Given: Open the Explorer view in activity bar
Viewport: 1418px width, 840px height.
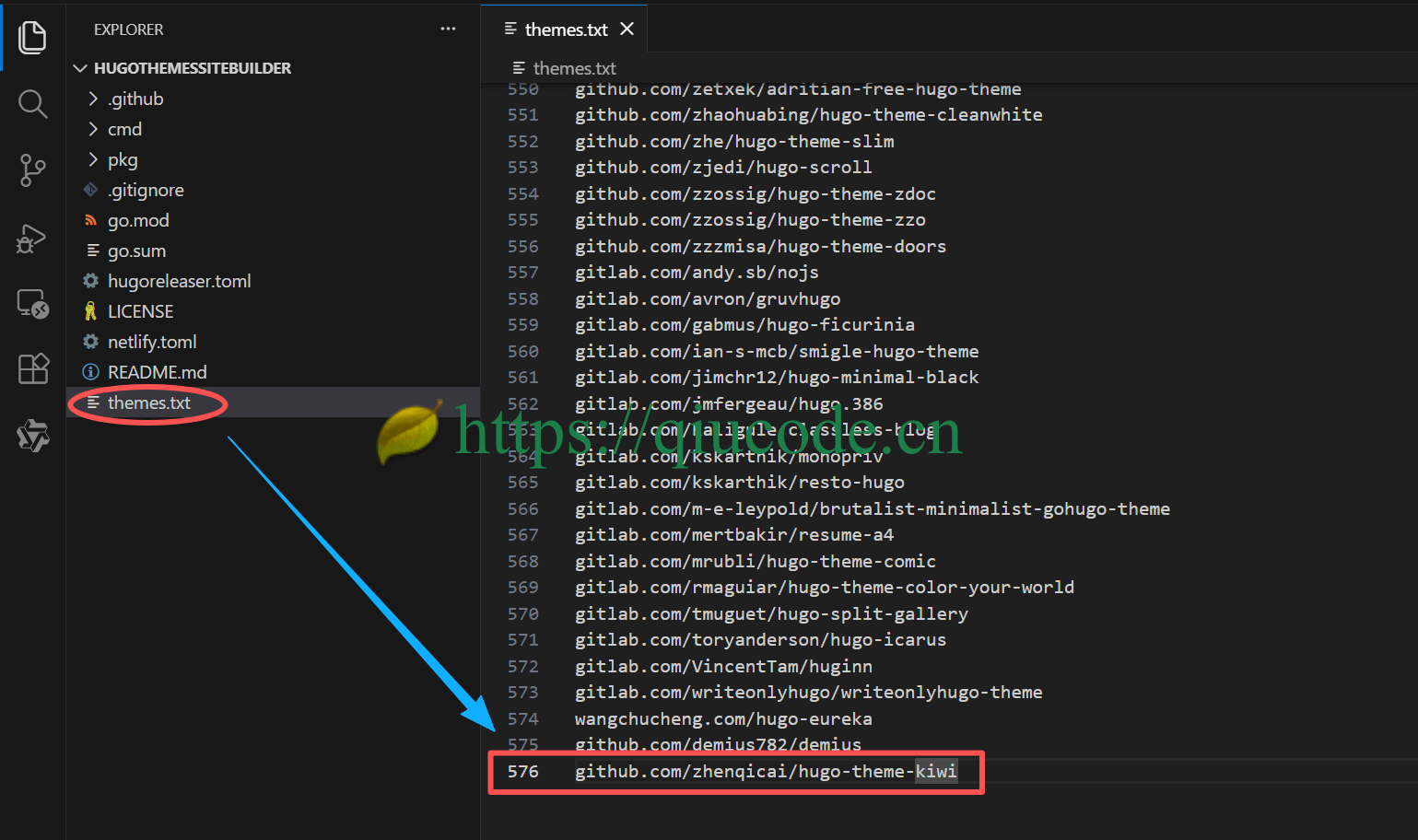Looking at the screenshot, I should click(32, 38).
